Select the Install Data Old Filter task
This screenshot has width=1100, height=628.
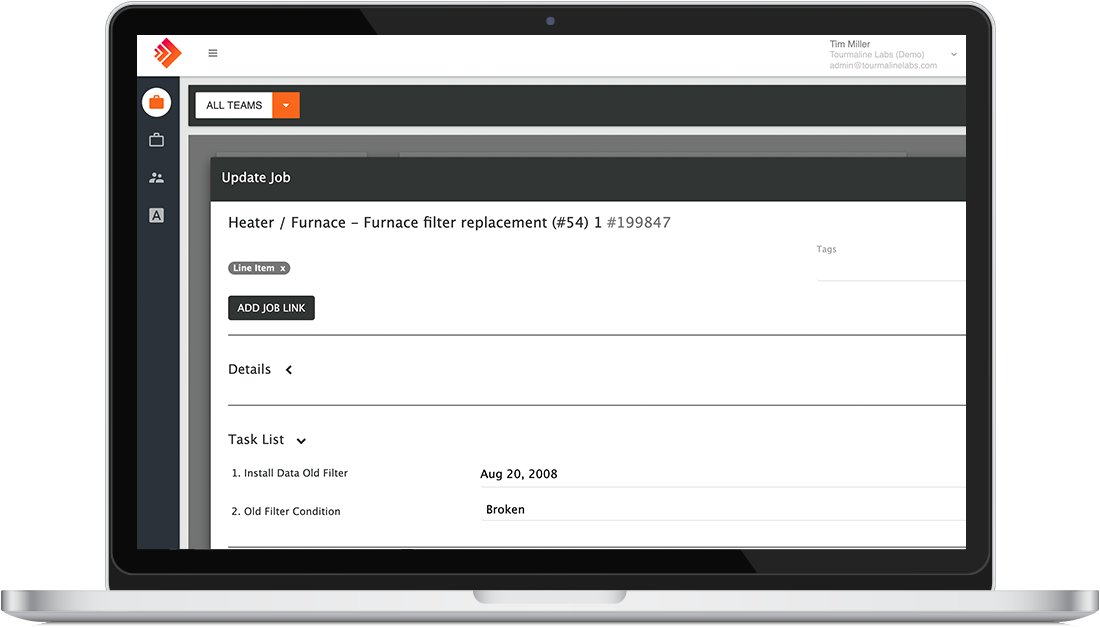pos(289,473)
